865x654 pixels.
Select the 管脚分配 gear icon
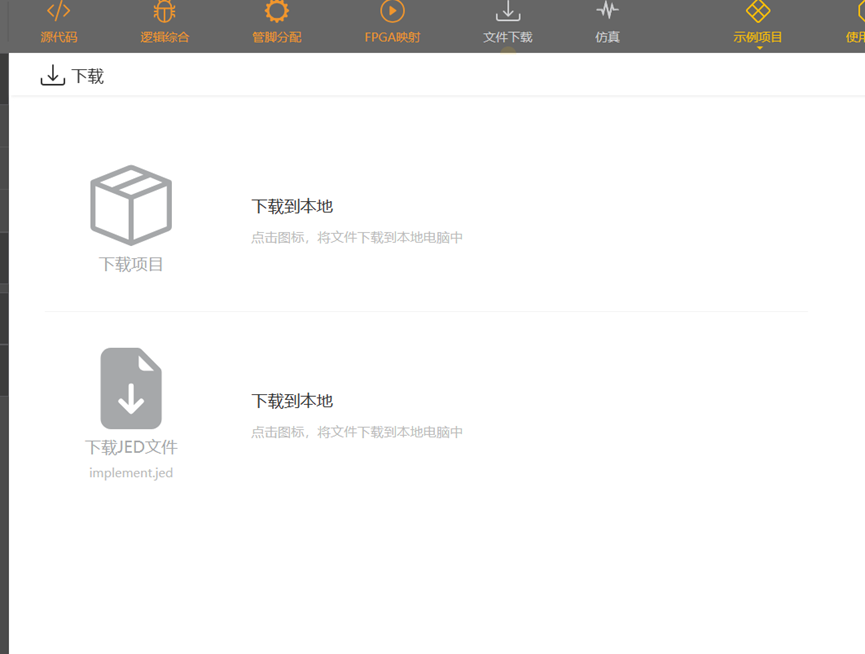[276, 12]
